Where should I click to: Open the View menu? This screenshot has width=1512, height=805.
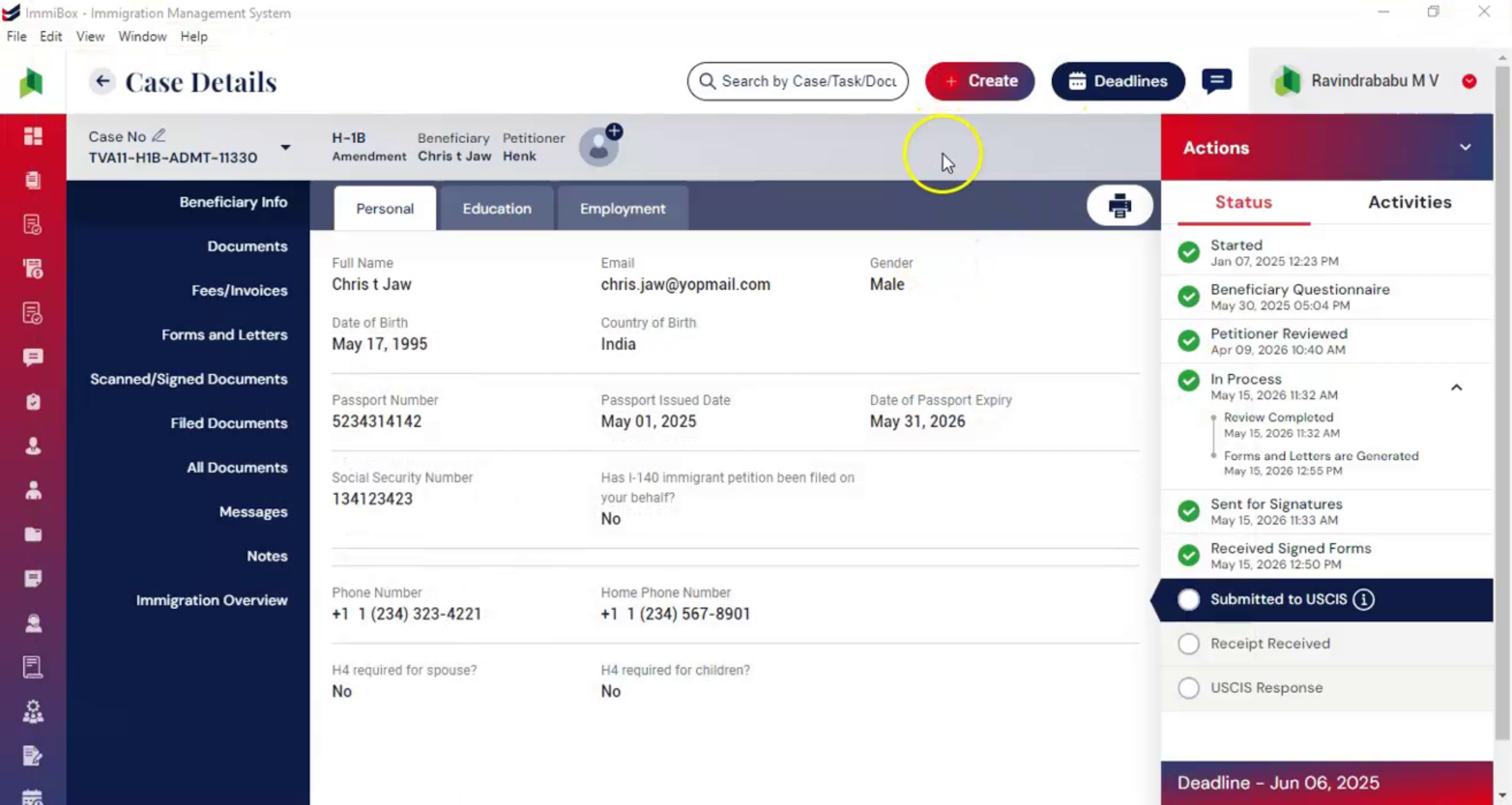point(90,37)
